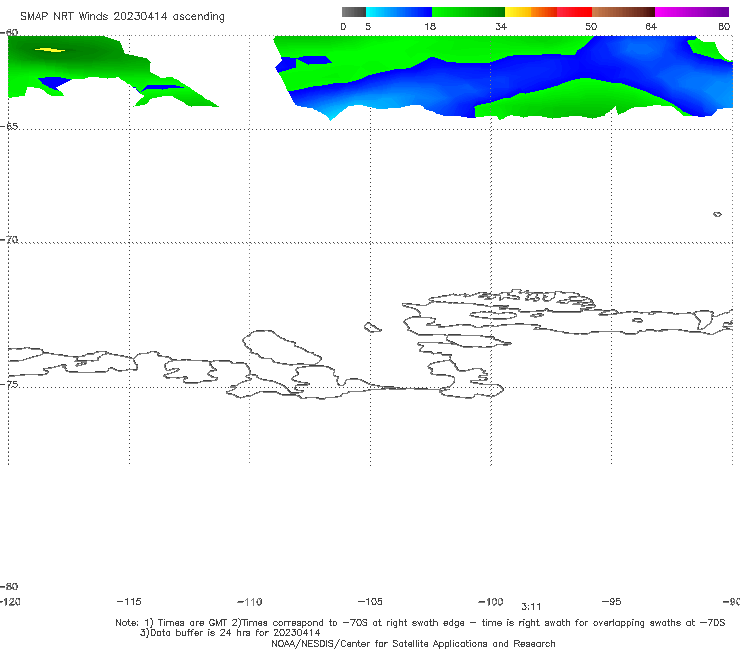
Task: Click the color bar label '50'
Action: 591,26
